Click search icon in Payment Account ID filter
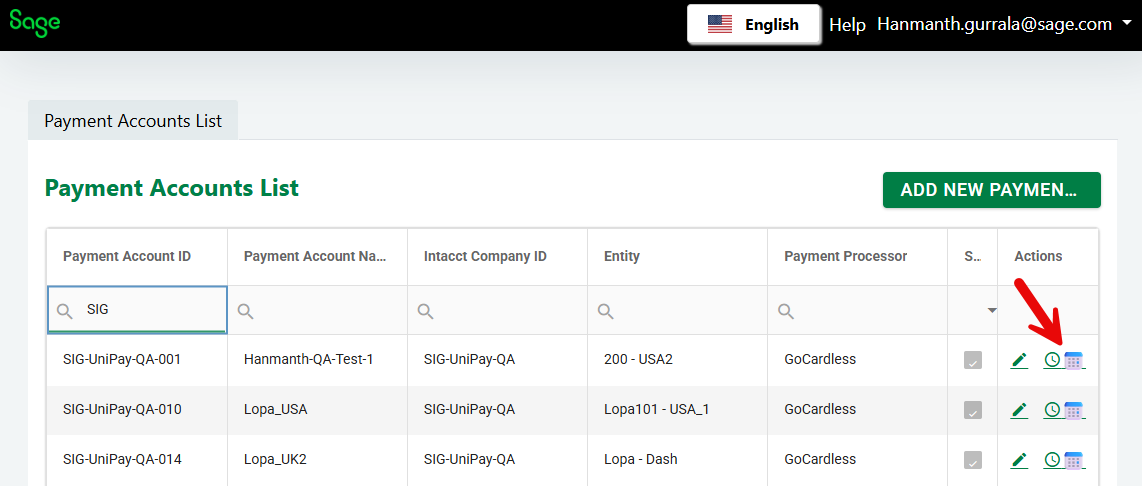This screenshot has height=486, width=1142. pyautogui.click(x=65, y=311)
